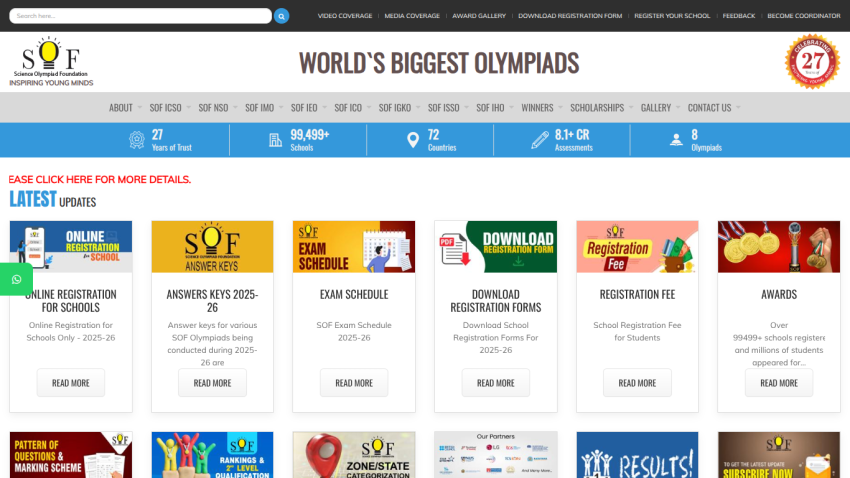
Task: Open Zone/State Categorization thumbnail
Action: click(354, 455)
